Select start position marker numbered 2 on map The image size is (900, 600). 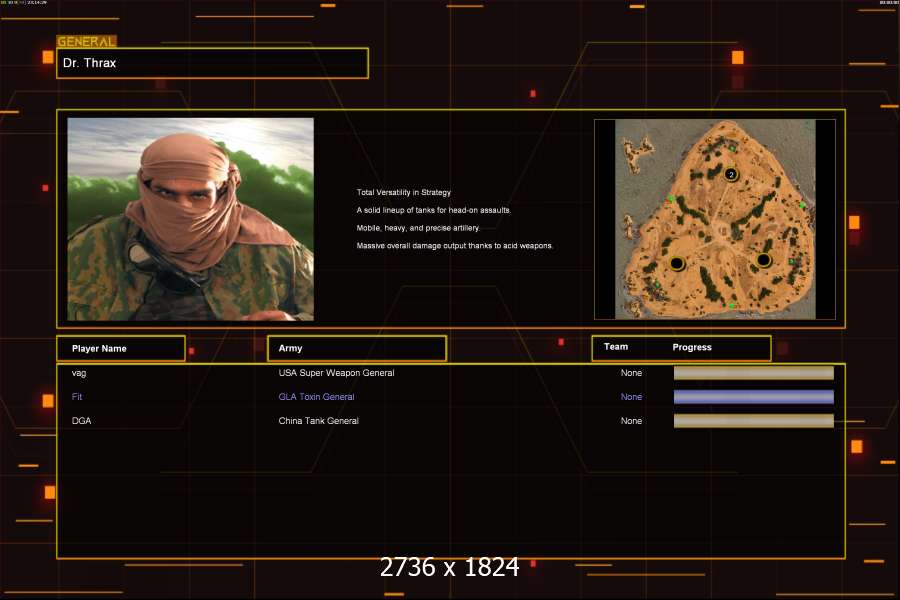pos(731,175)
